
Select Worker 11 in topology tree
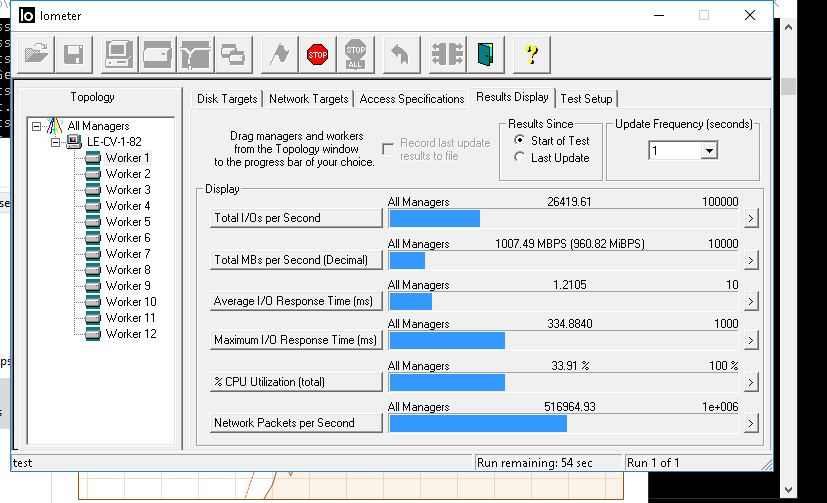point(131,317)
